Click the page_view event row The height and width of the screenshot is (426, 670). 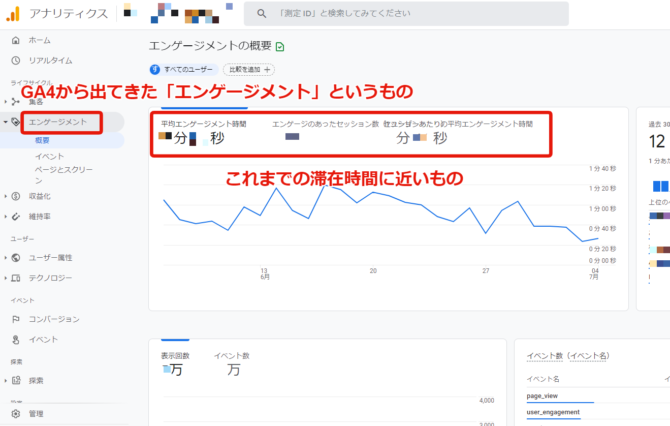pyautogui.click(x=542, y=396)
